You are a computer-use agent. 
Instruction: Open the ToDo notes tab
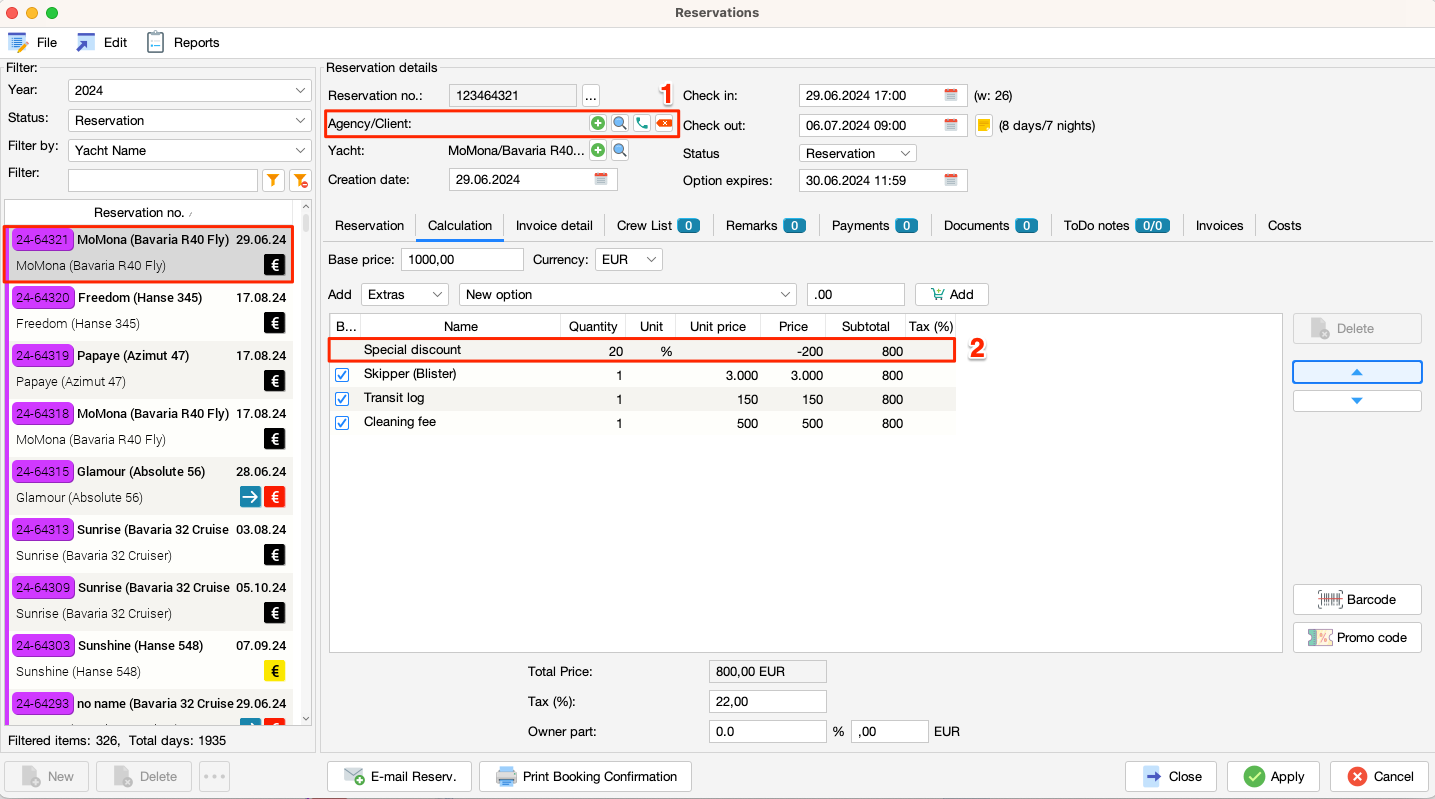point(1116,226)
